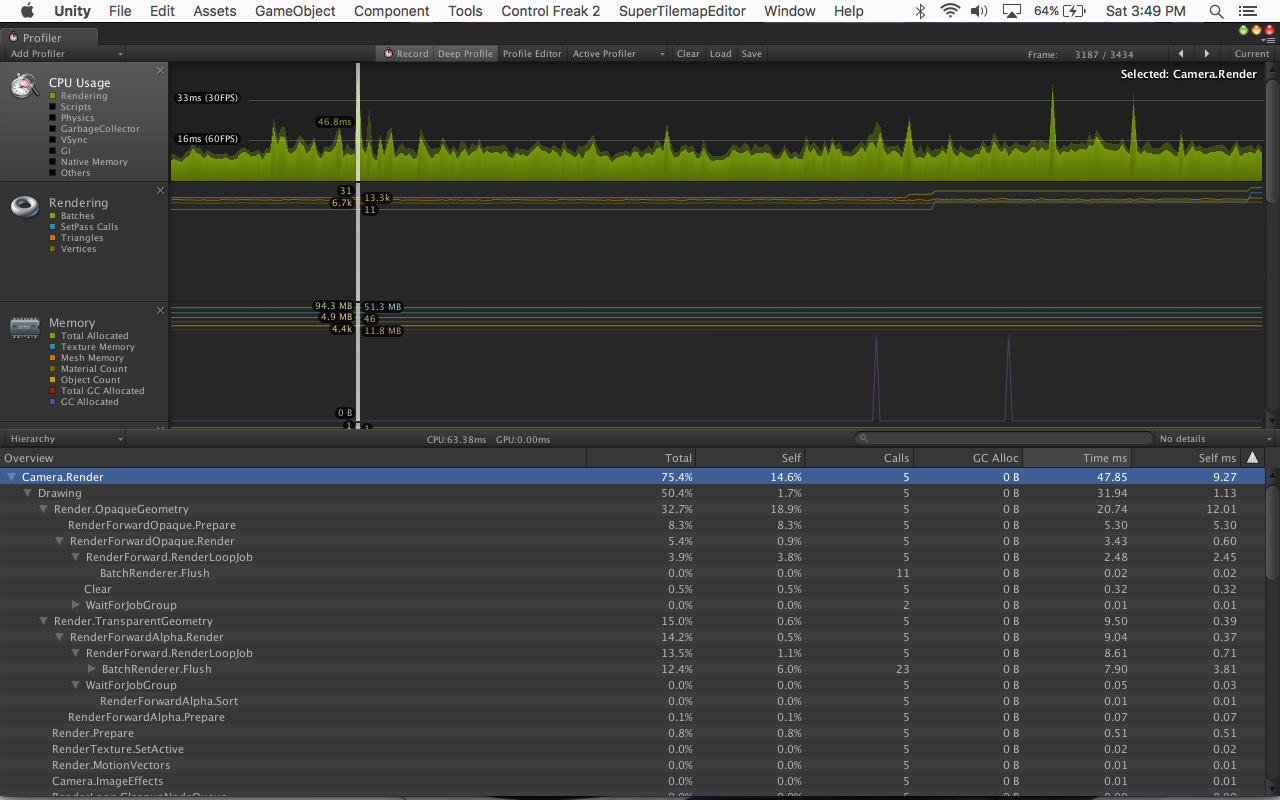This screenshot has width=1280, height=800.
Task: Collapse Render.TransparentGeometry row
Action: click(44, 622)
